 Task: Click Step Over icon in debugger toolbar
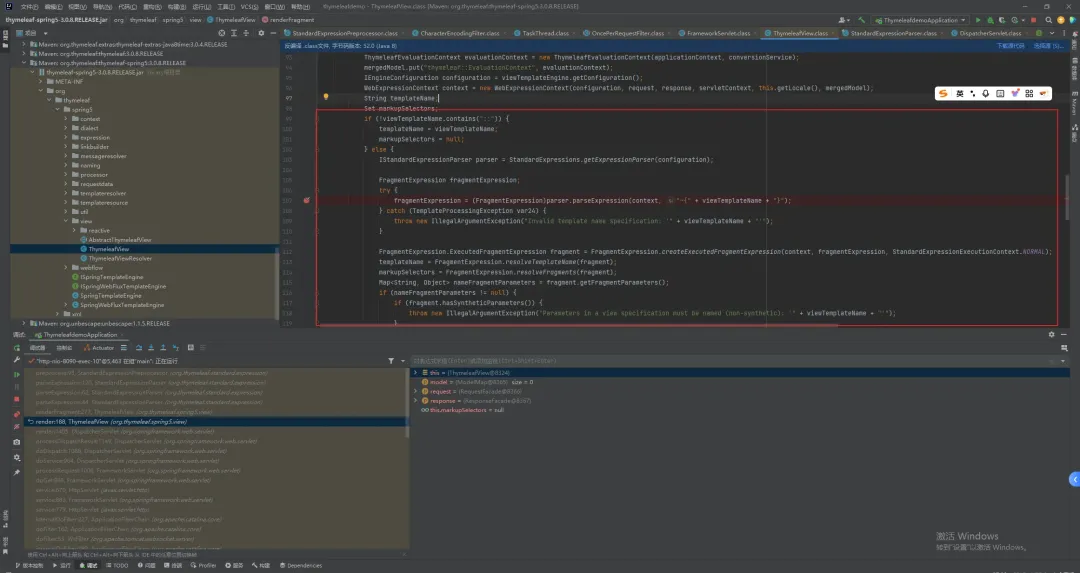coord(138,348)
